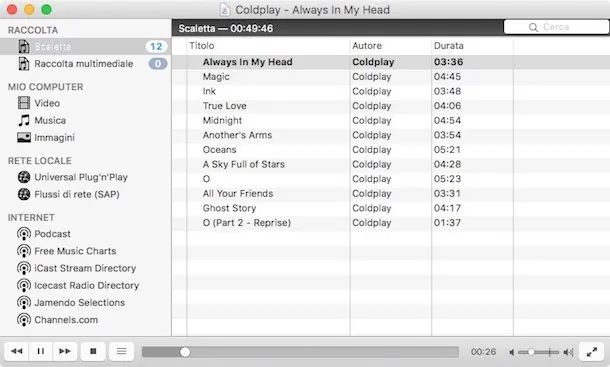Open the Podcast label in sidebar
The image size is (610, 367).
tap(52, 234)
